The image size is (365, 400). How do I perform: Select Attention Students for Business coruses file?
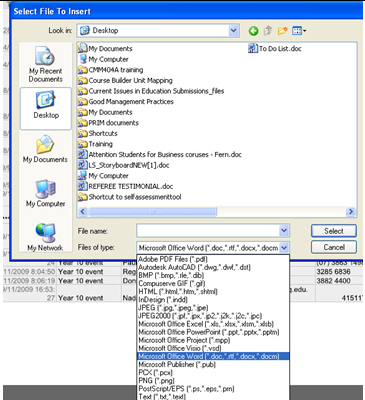[x=160, y=155]
